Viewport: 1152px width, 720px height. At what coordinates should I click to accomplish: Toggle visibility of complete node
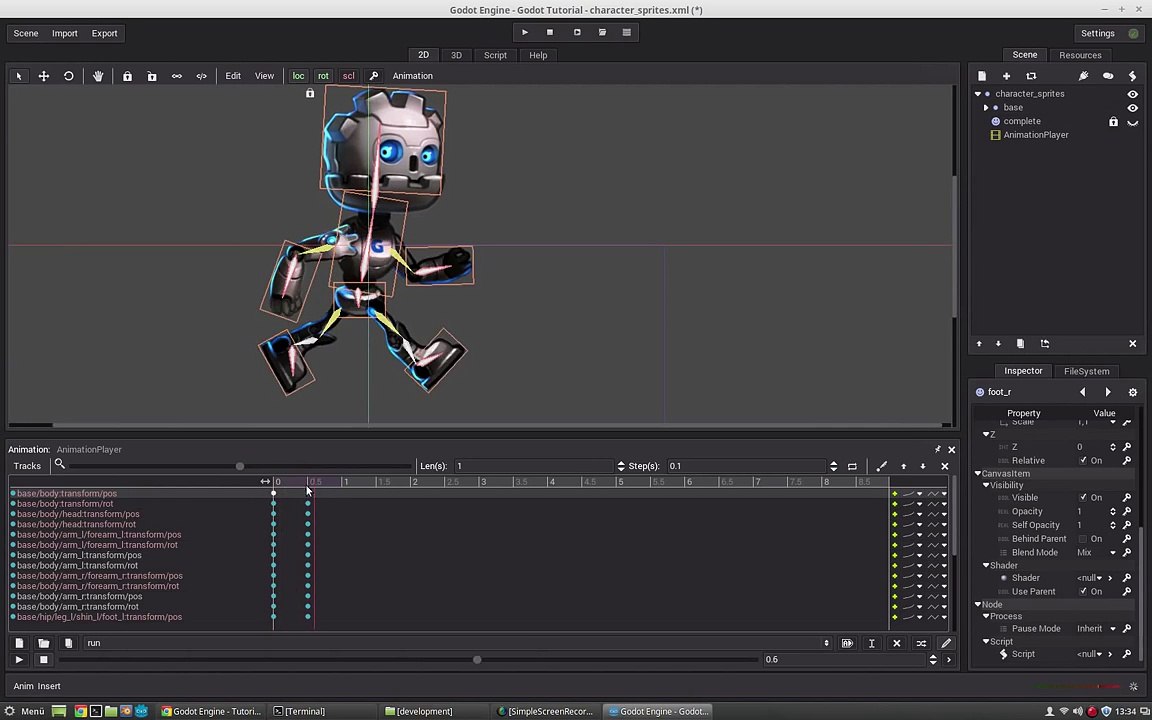(x=1132, y=122)
